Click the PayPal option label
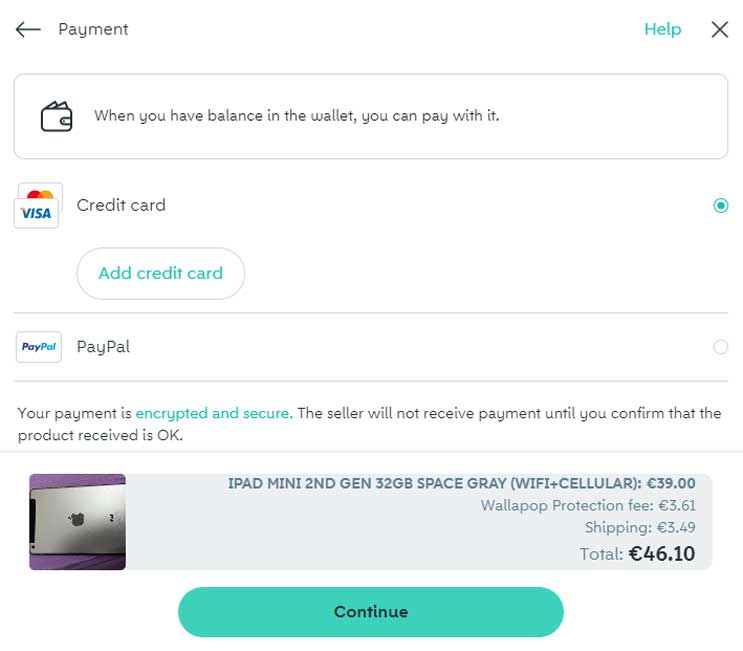 (103, 347)
